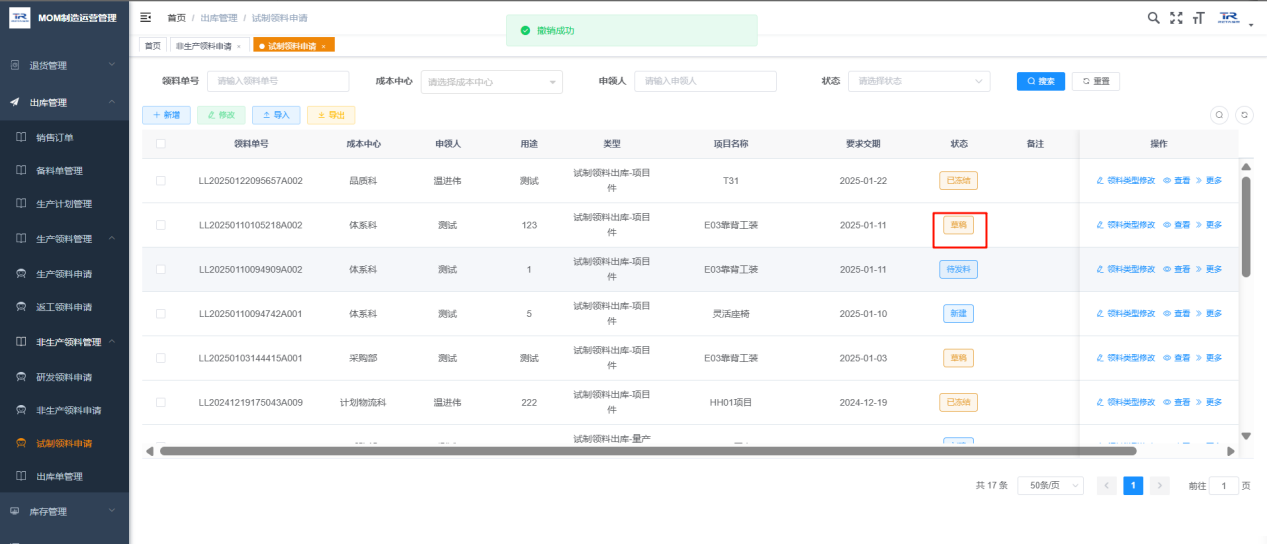This screenshot has width=1267, height=544.
Task: Open font size adjustment icon
Action: (1198, 18)
